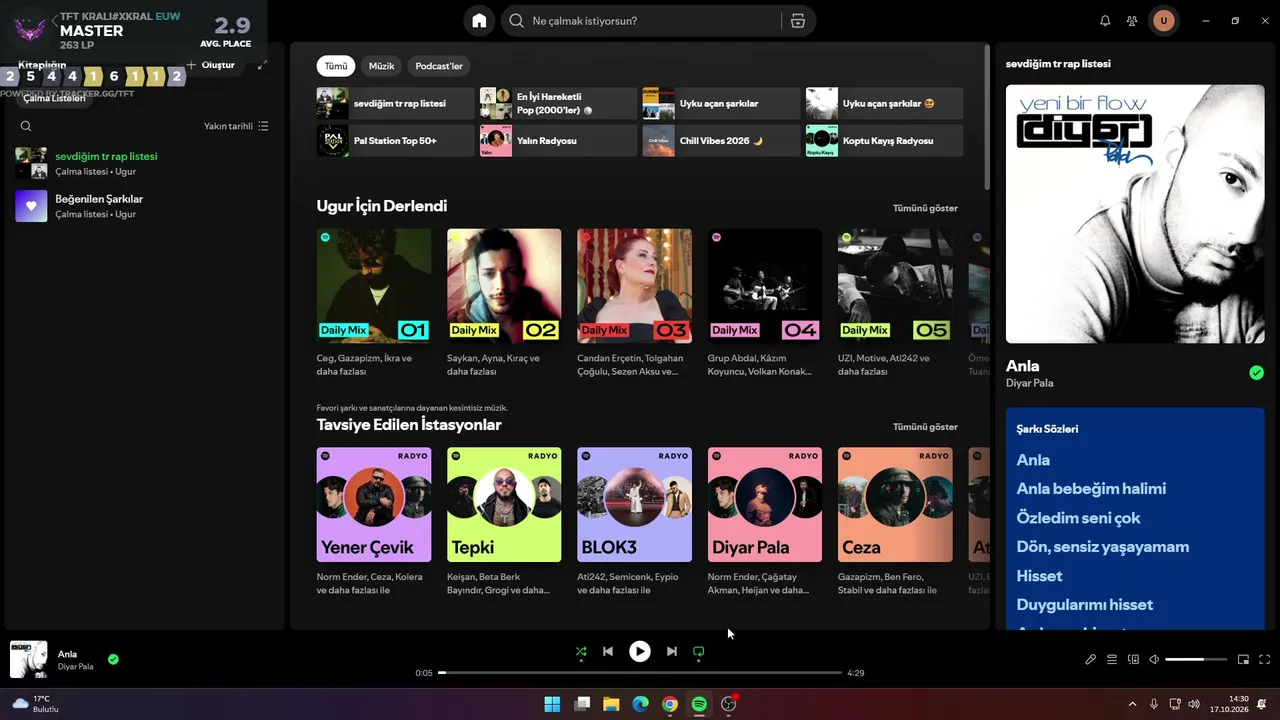The height and width of the screenshot is (720, 1280).
Task: Go to Spotify Home via house icon
Action: [x=480, y=21]
